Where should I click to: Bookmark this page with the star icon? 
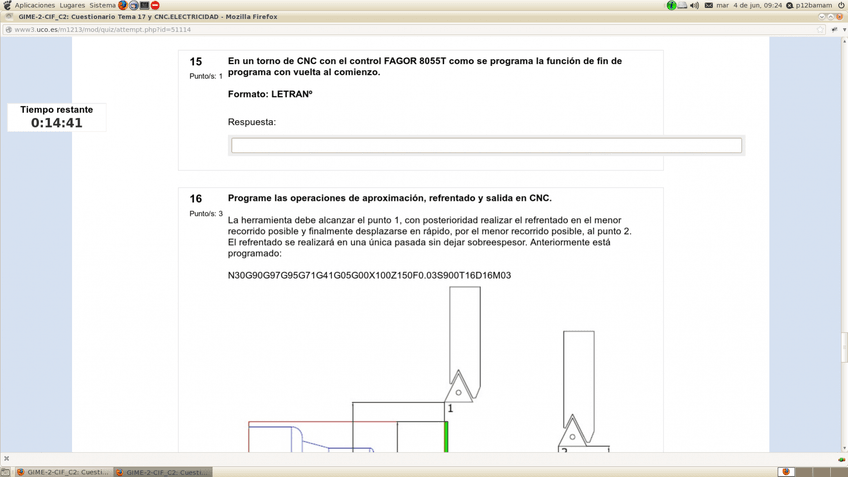pos(821,29)
